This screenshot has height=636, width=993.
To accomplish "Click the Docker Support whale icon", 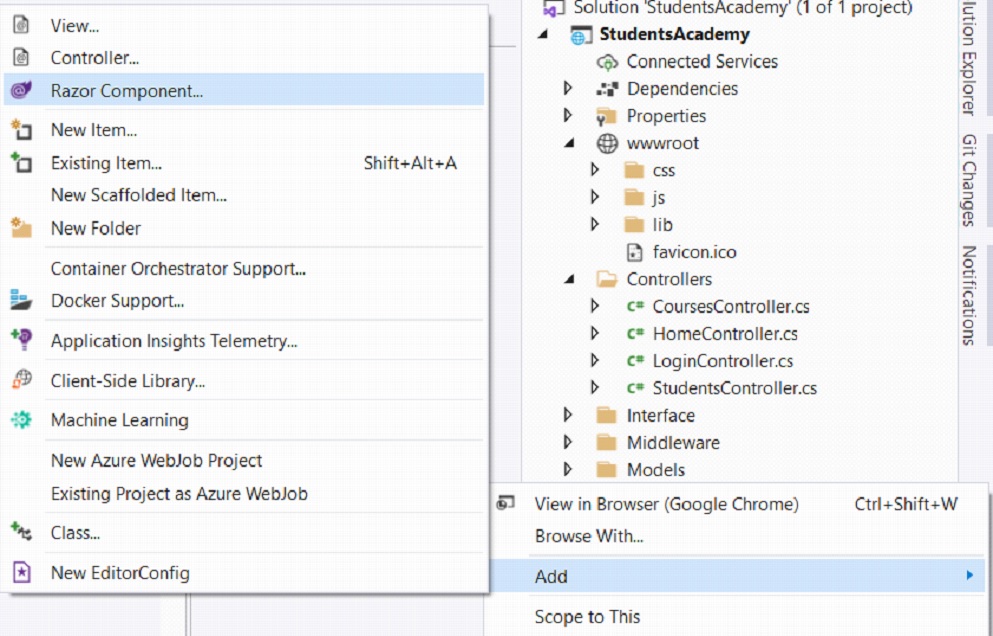I will point(22,300).
